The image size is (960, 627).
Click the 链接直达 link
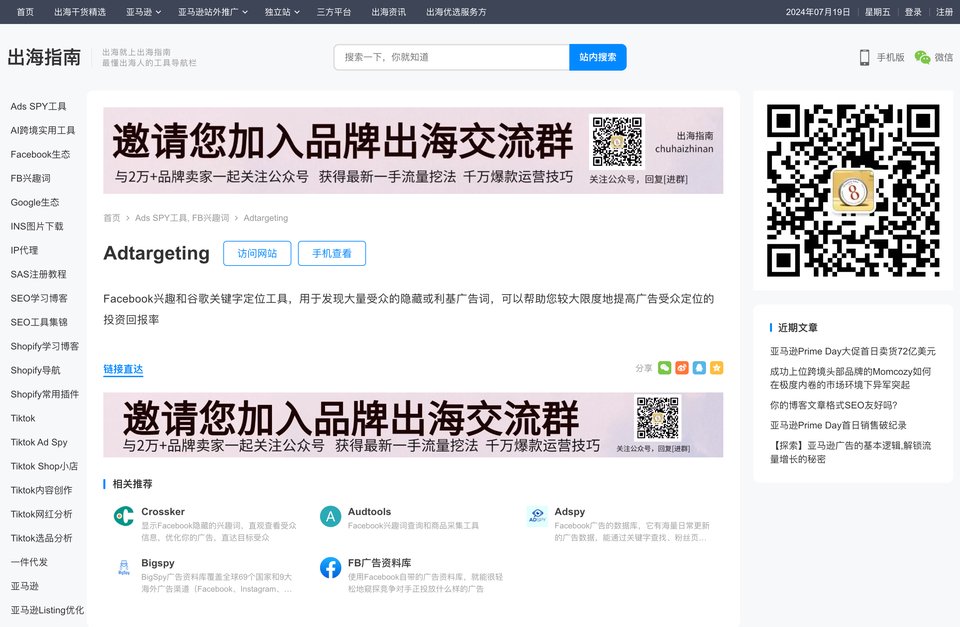[123, 369]
